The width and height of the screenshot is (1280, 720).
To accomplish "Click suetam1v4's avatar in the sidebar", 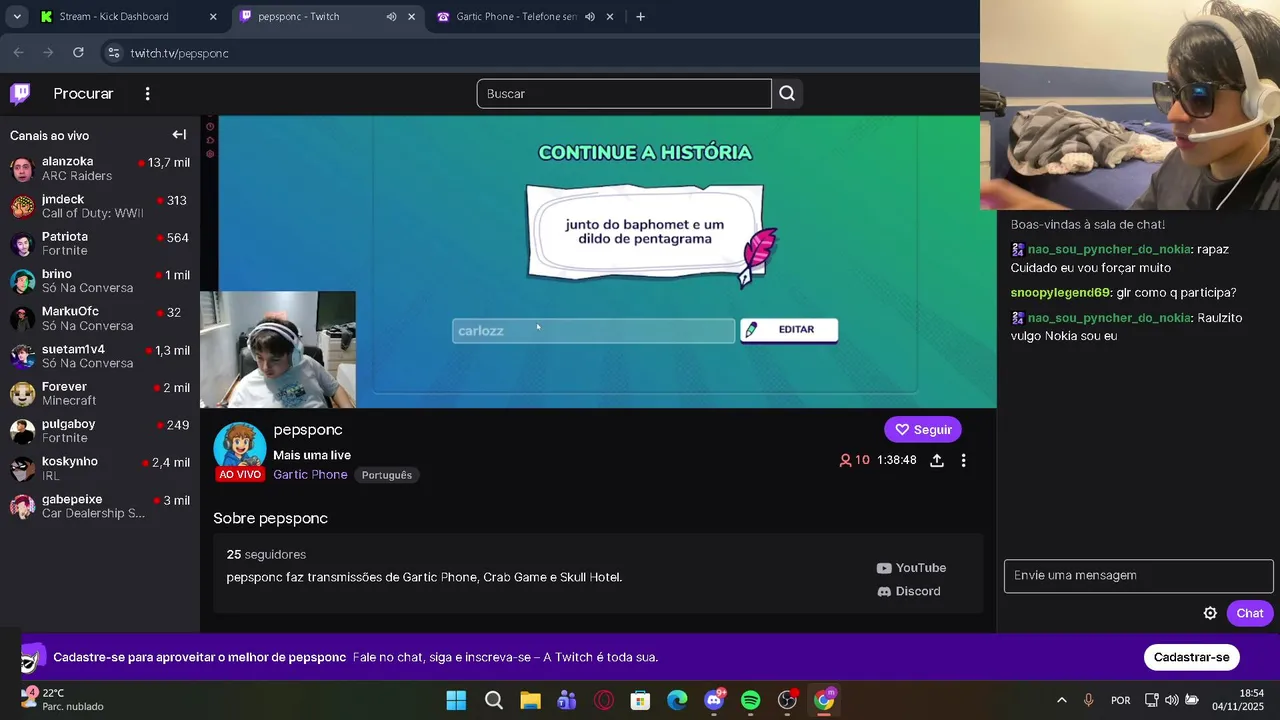I will tap(22, 357).
